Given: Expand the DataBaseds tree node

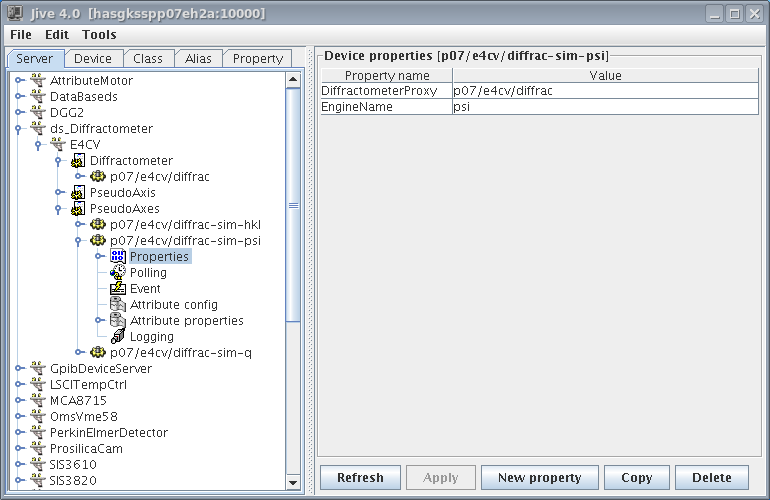Looking at the screenshot, I should pos(19,96).
